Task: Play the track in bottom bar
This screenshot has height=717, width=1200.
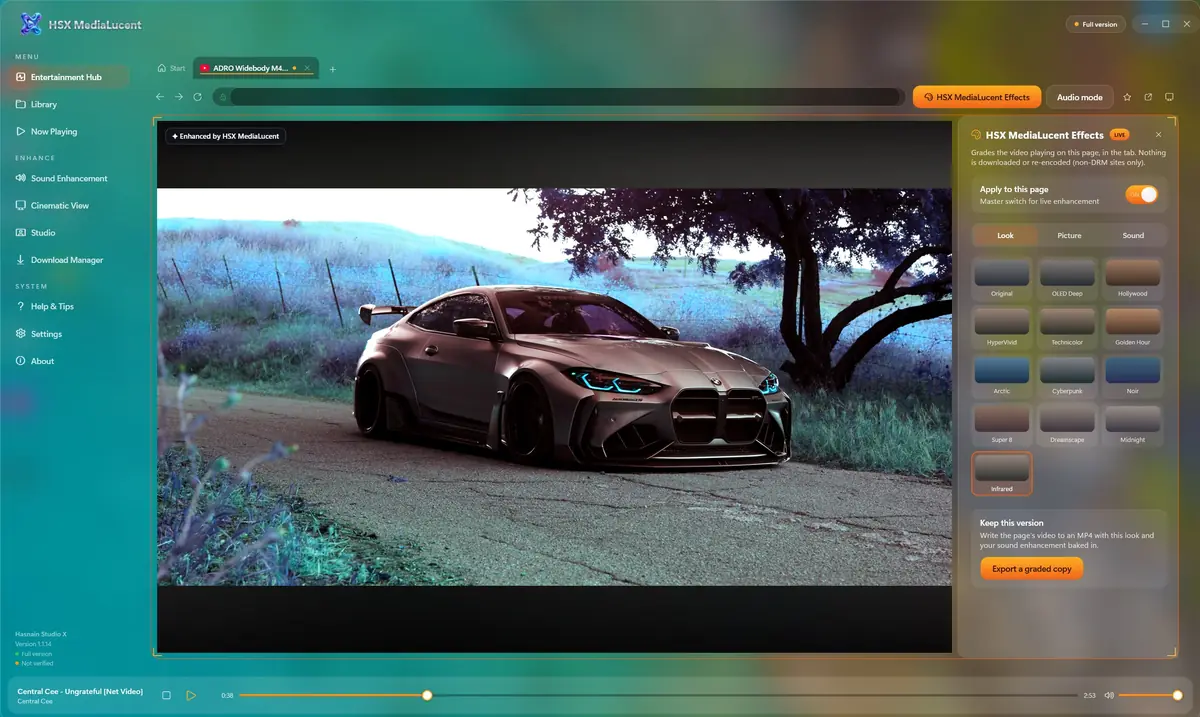Action: pos(191,695)
